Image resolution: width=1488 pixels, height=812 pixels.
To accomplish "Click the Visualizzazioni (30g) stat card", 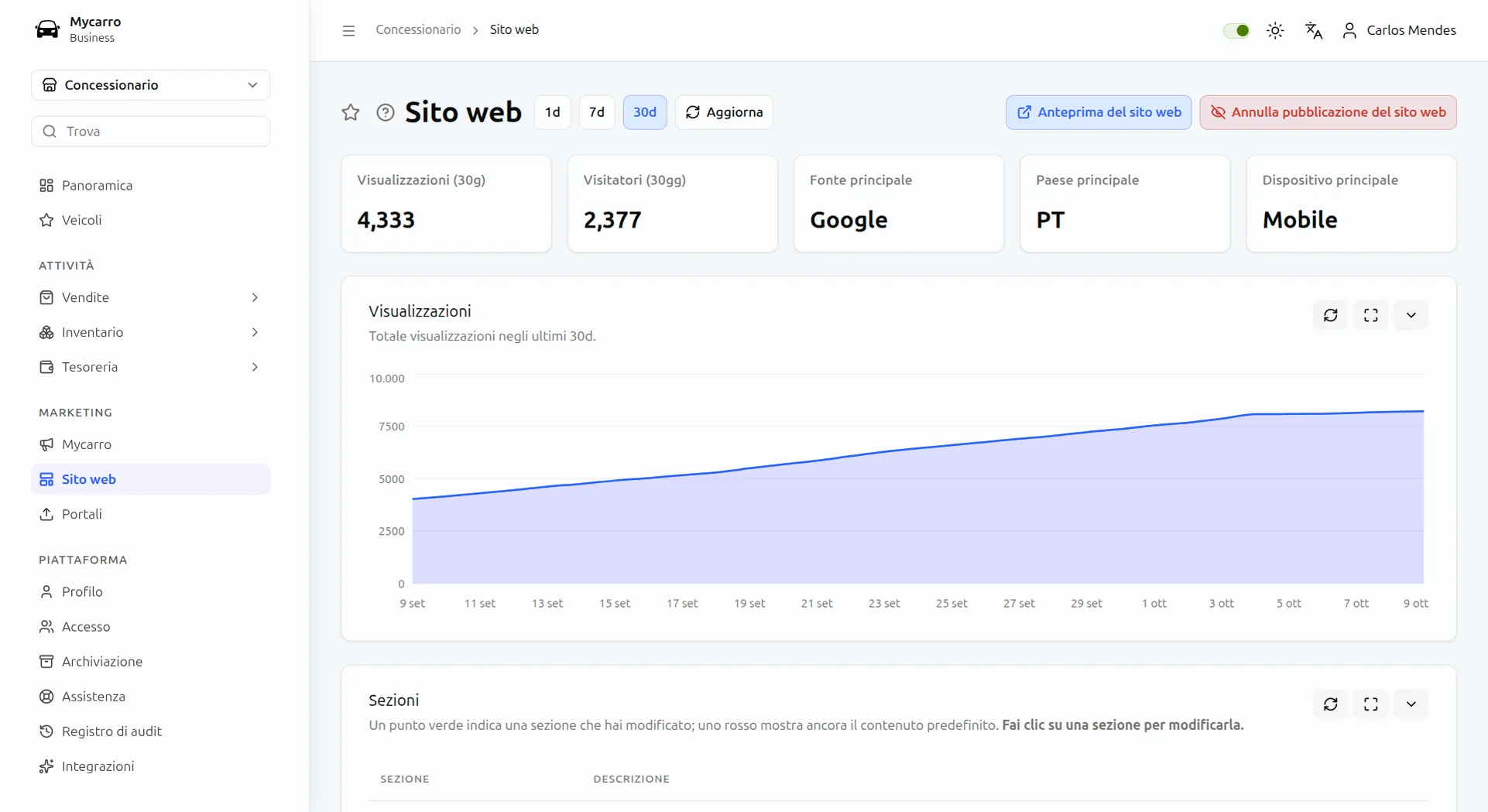I will pos(447,204).
